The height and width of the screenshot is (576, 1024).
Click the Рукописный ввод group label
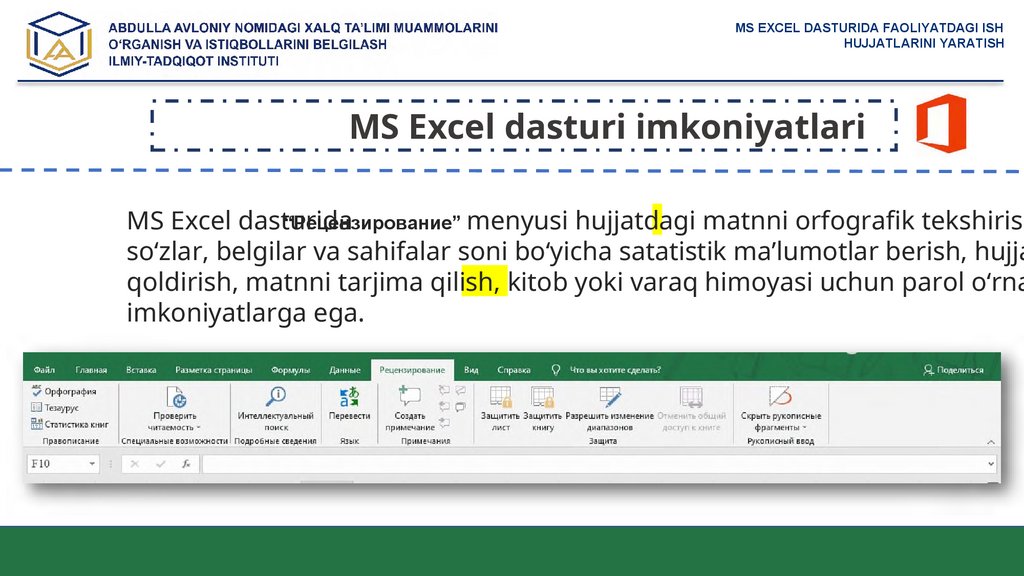pos(780,441)
